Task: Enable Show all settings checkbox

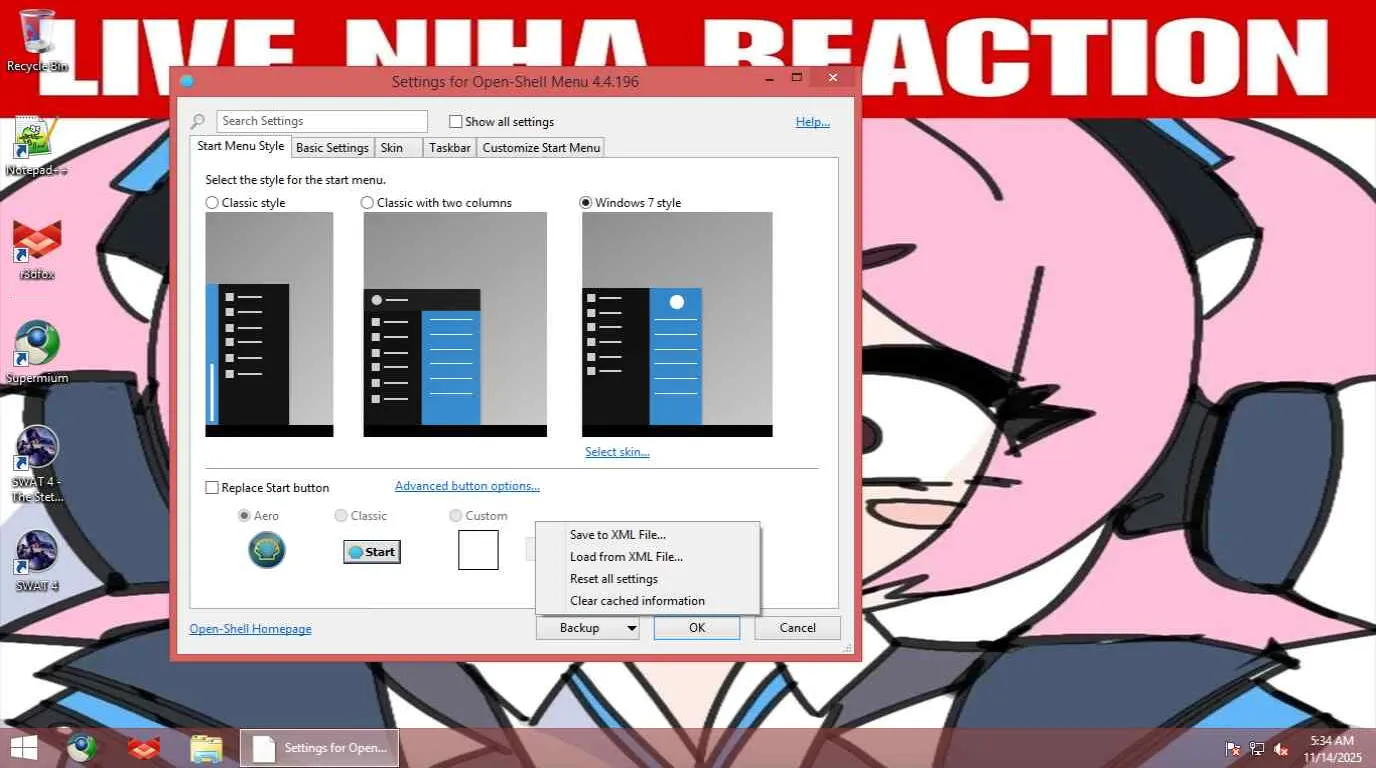Action: [455, 122]
